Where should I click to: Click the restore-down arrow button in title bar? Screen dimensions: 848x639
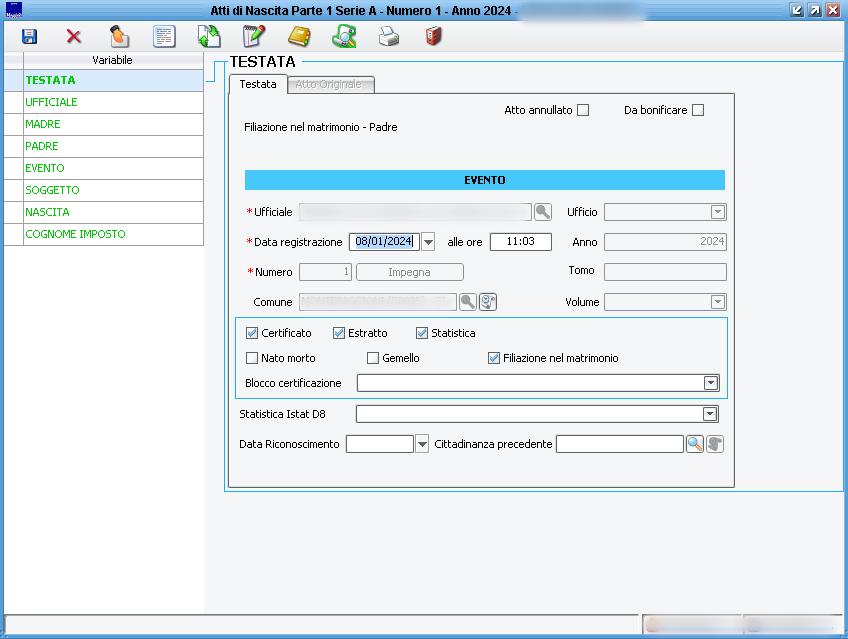point(796,10)
